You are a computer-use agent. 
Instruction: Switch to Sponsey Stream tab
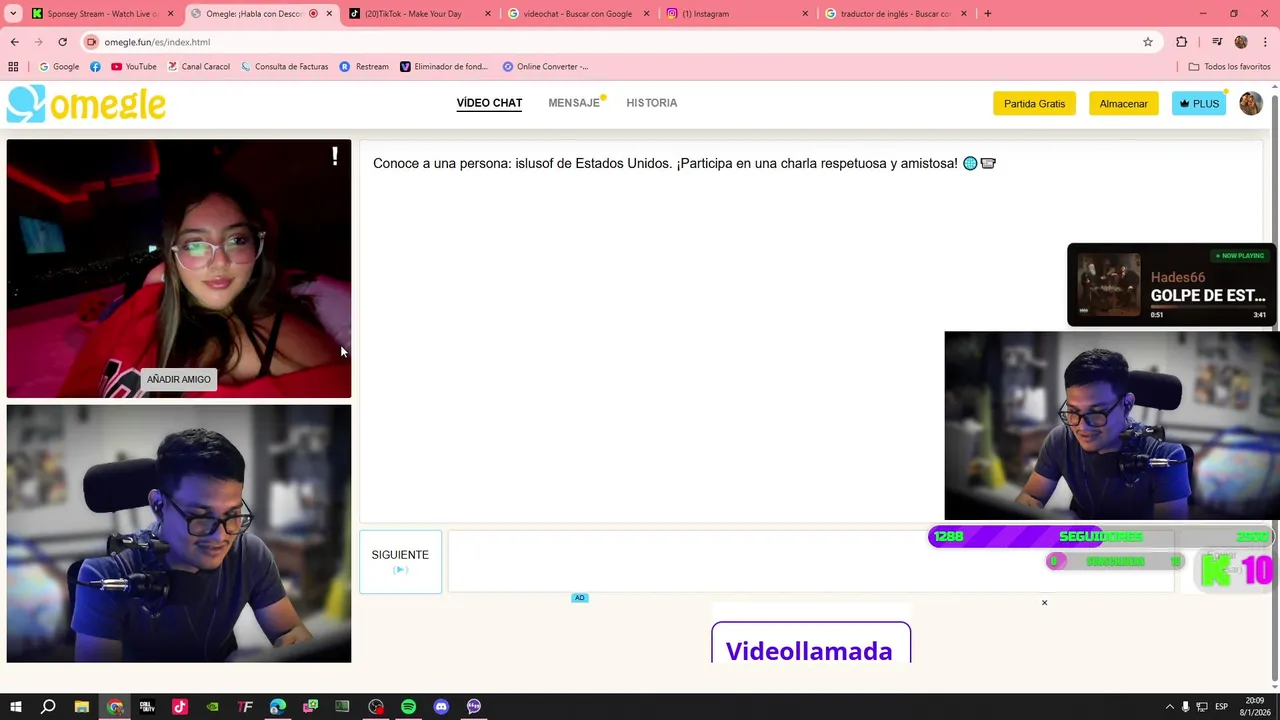[x=102, y=14]
